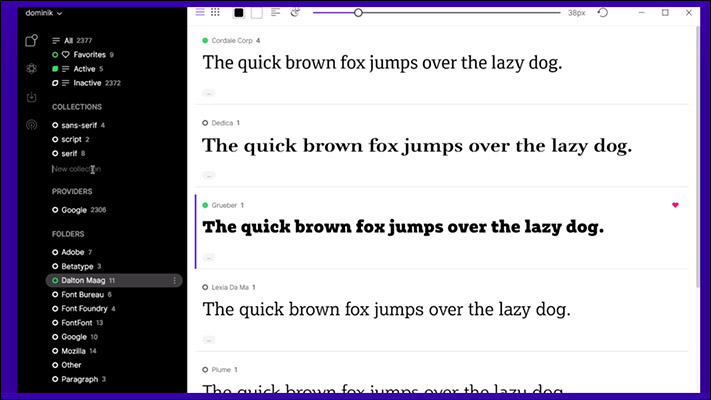Expand styles pill under Grueber
The width and height of the screenshot is (711, 400).
tap(209, 257)
